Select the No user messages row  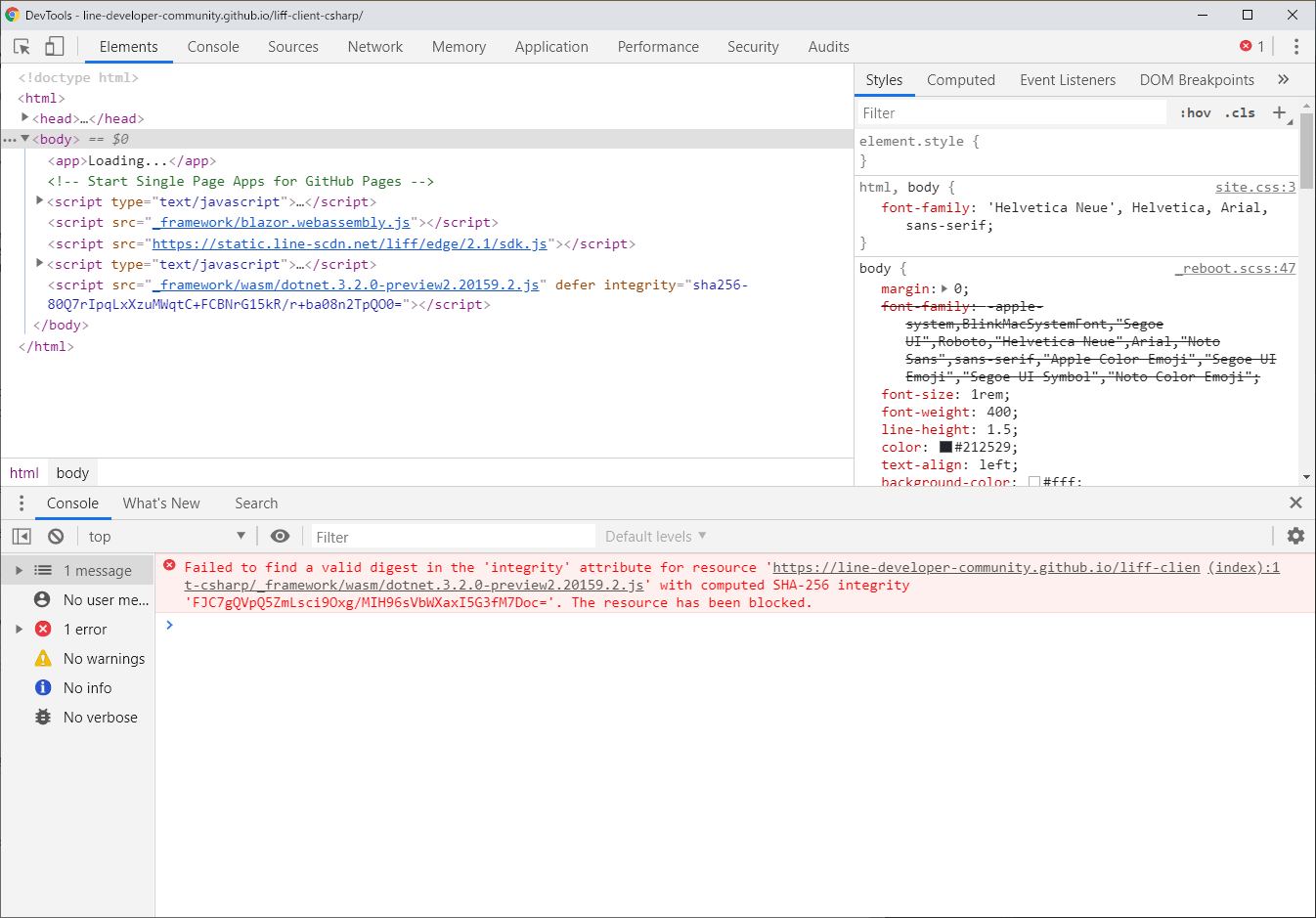77,599
